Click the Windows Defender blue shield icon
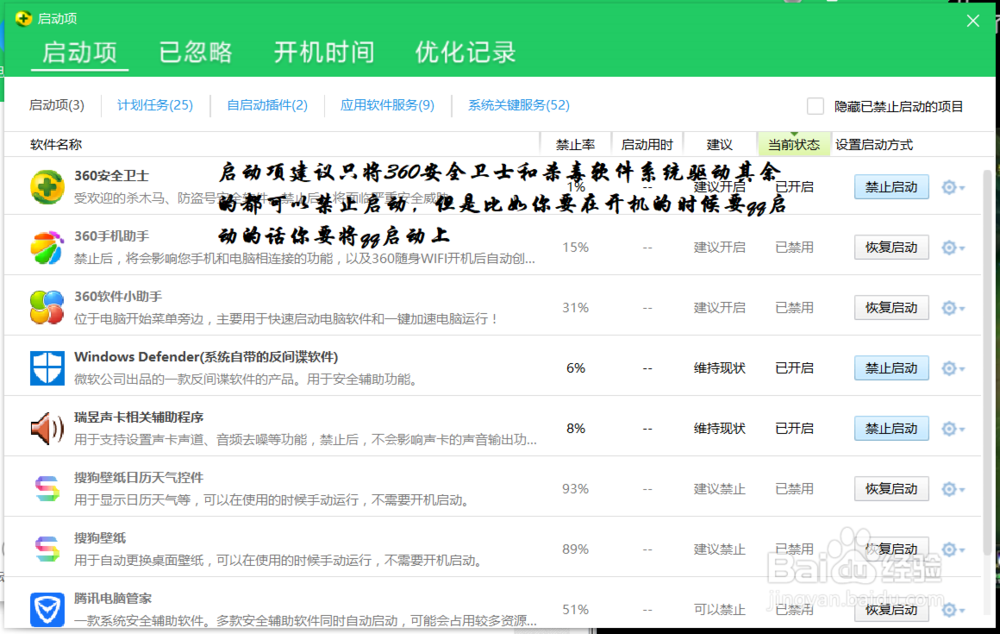 [x=46, y=367]
